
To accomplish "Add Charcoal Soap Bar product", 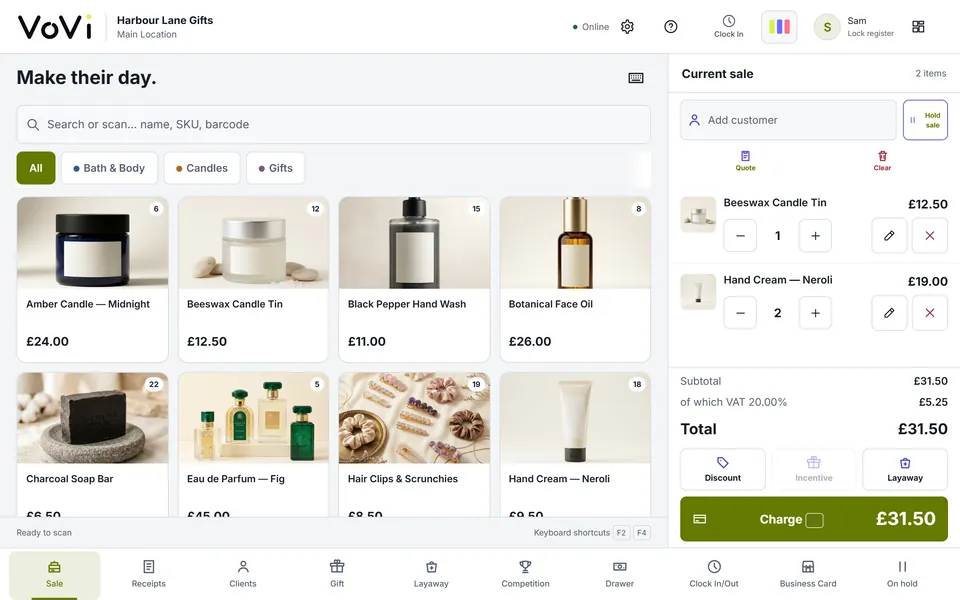I will [92, 444].
